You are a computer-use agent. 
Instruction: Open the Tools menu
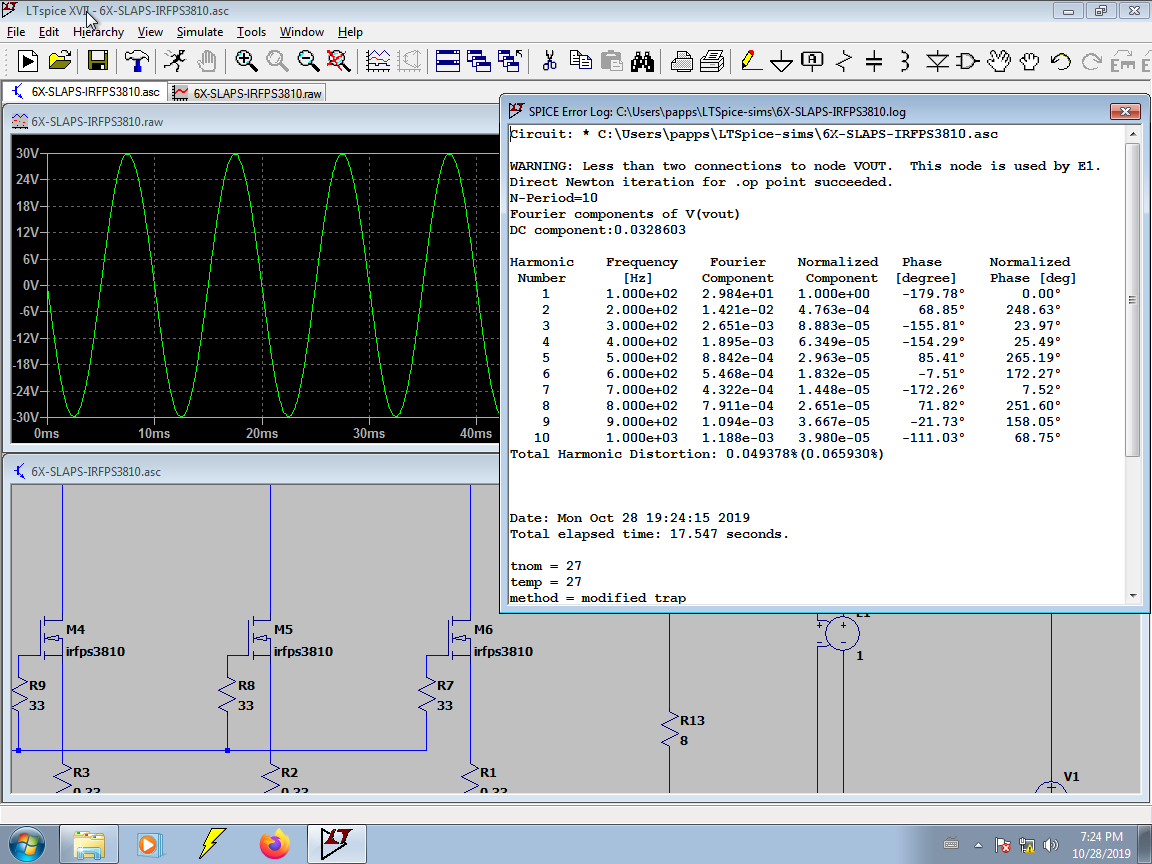pyautogui.click(x=251, y=32)
